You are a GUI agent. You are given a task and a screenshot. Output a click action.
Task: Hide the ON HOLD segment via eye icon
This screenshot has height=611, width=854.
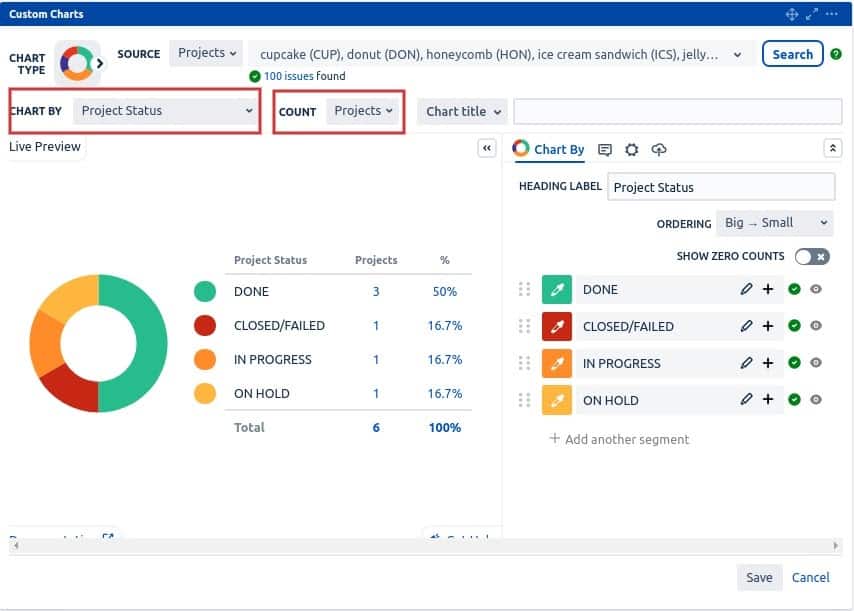pyautogui.click(x=816, y=400)
